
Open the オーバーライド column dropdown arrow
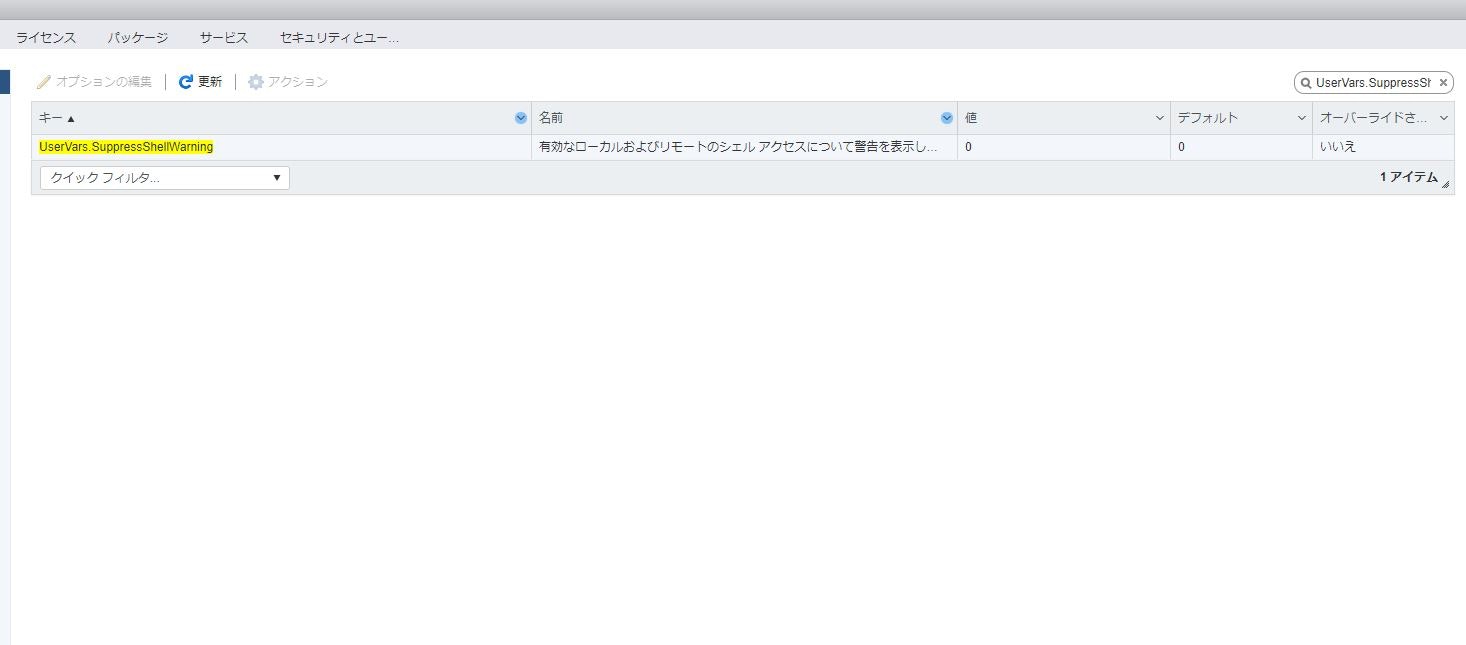pos(1444,118)
